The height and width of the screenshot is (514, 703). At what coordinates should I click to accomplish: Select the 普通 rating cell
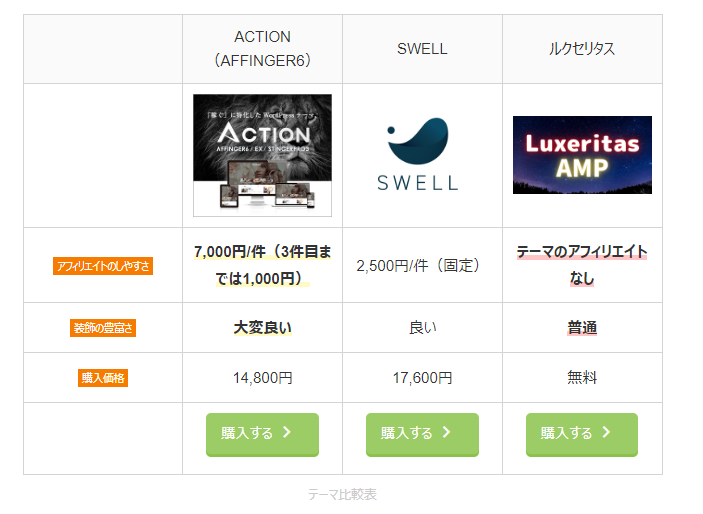coord(582,328)
